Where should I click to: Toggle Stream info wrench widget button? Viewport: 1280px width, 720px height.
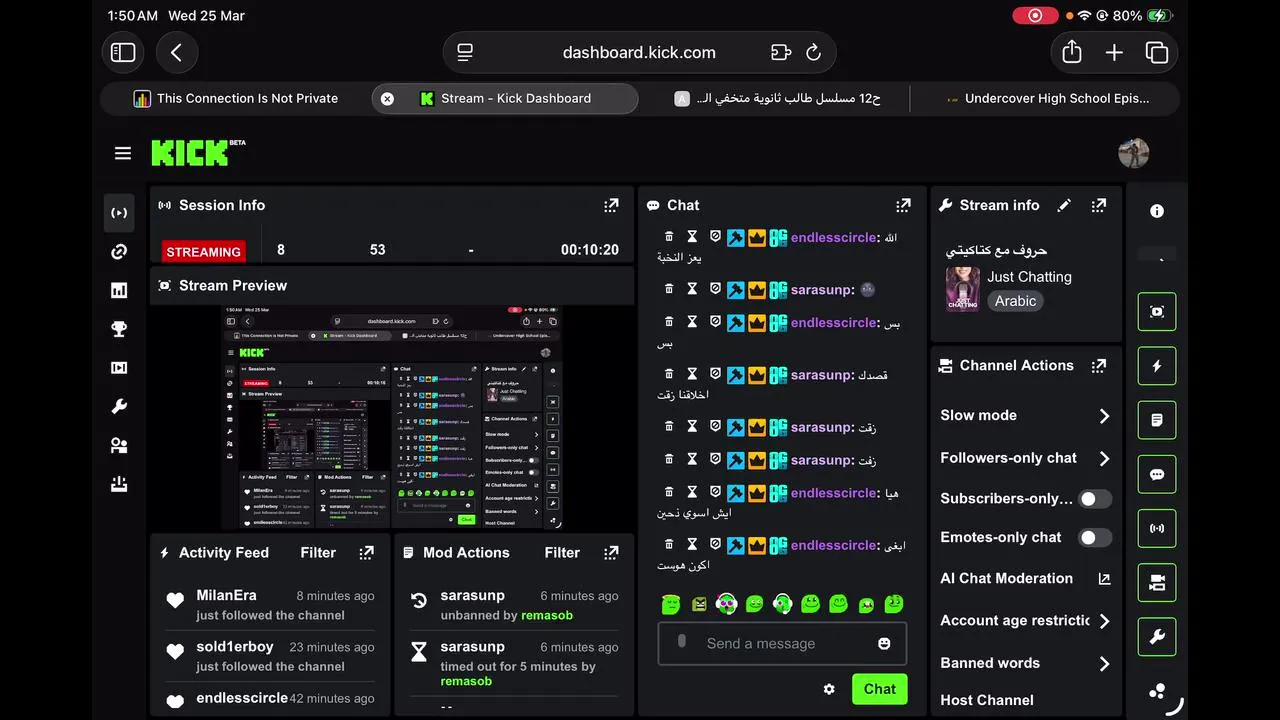coord(1157,637)
